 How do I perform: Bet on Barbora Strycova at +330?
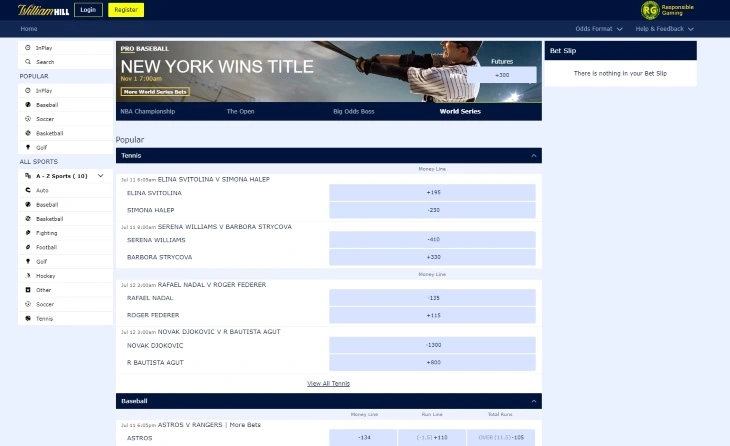point(433,257)
